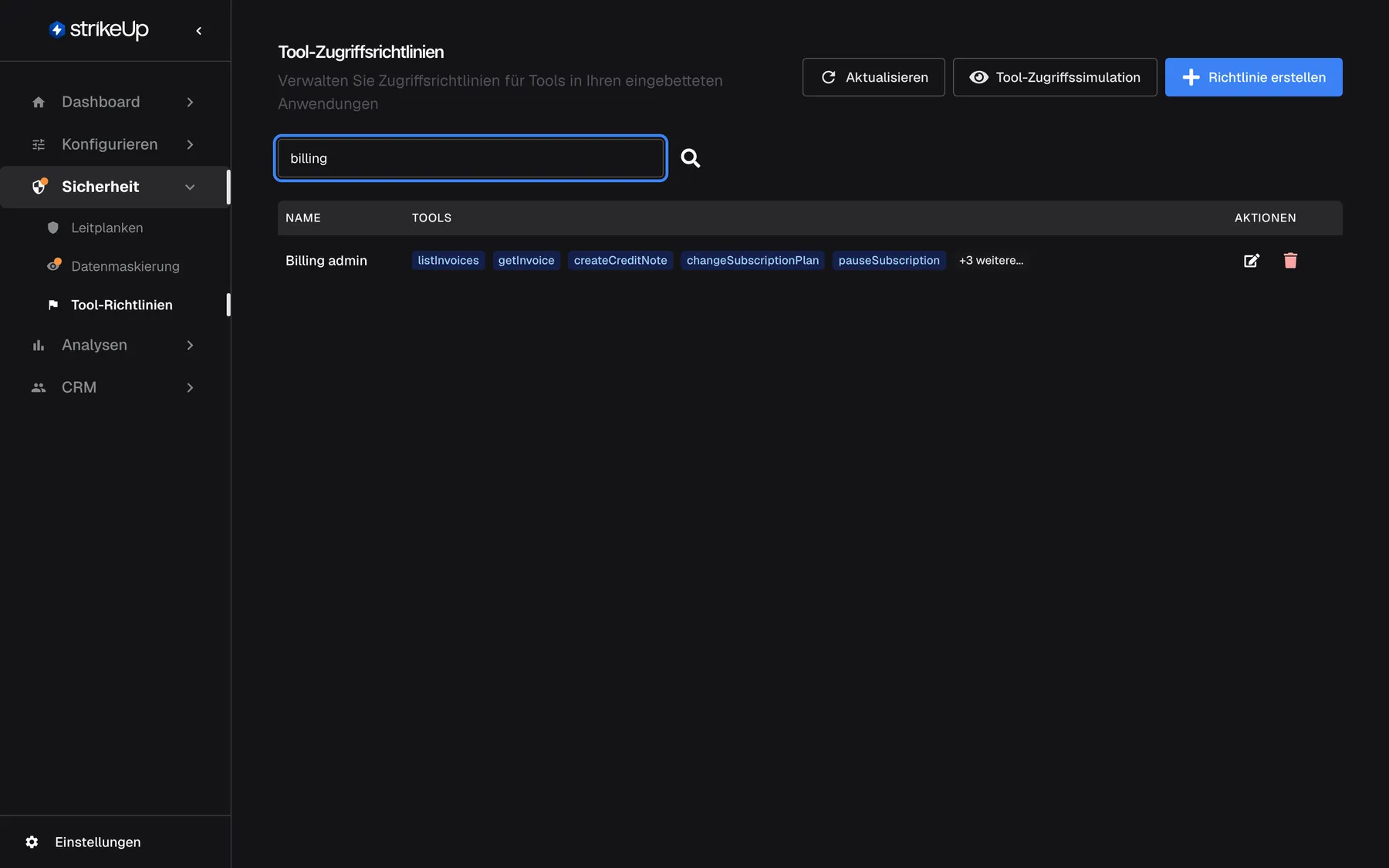Screen dimensions: 1389x868
Task: Click the AKTIONEN column header
Action: [1266, 218]
